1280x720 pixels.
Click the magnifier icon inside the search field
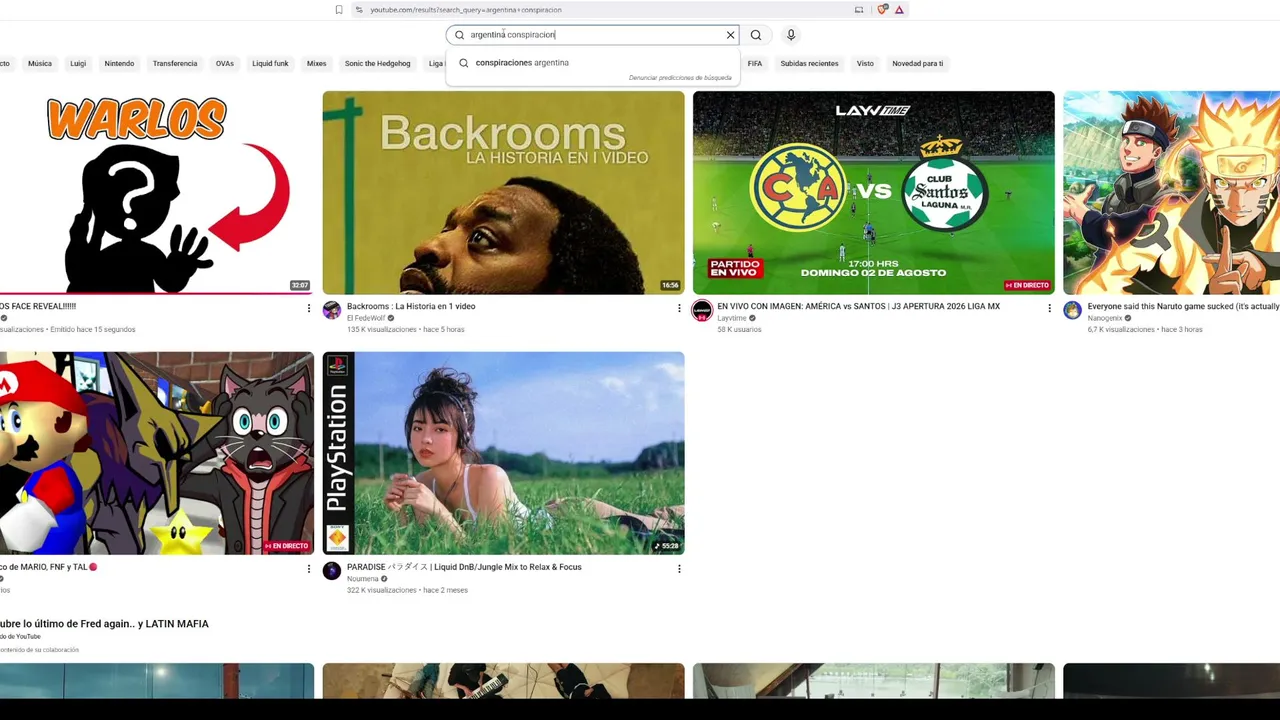460,35
